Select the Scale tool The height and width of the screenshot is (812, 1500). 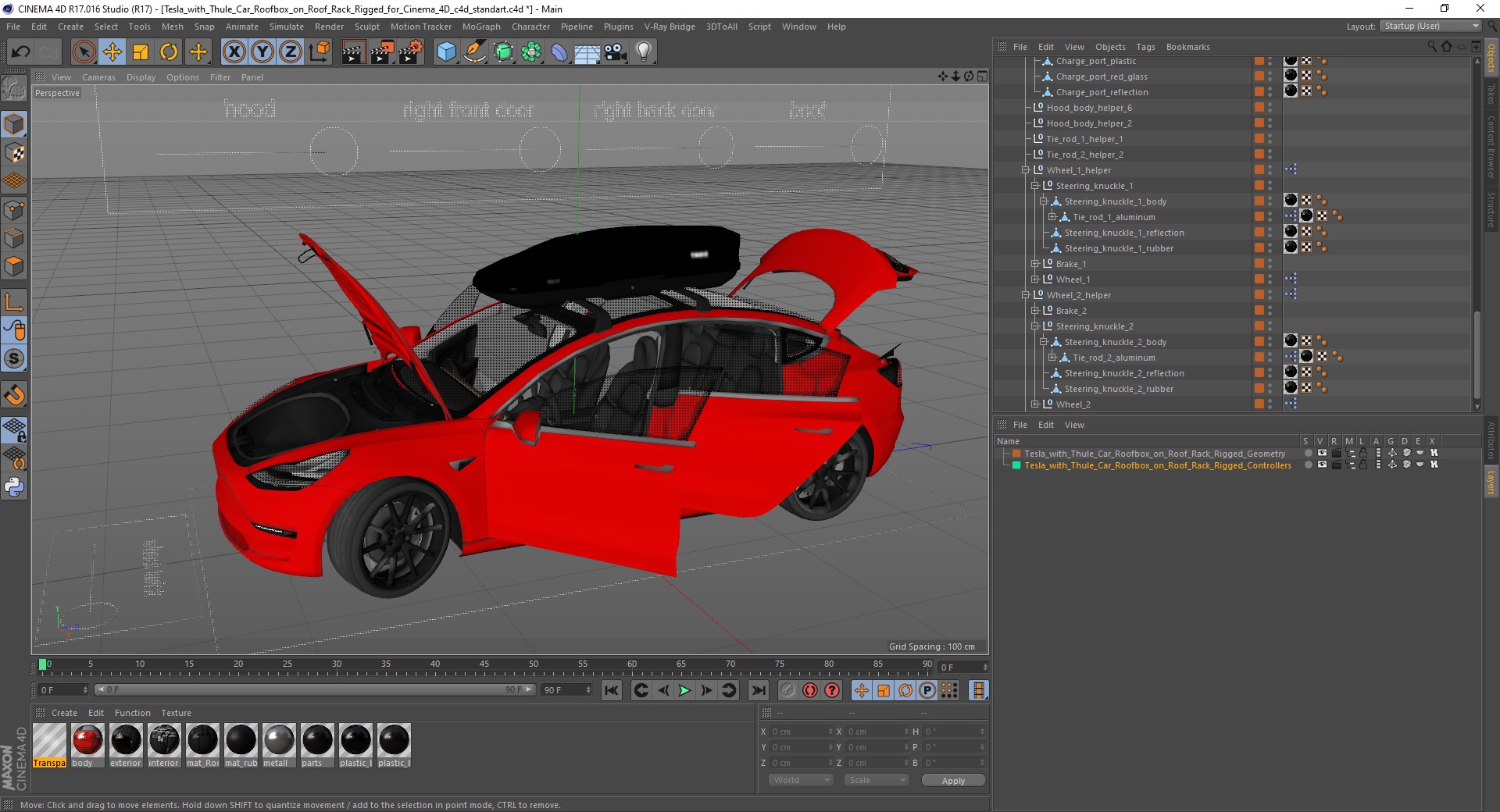[x=141, y=52]
